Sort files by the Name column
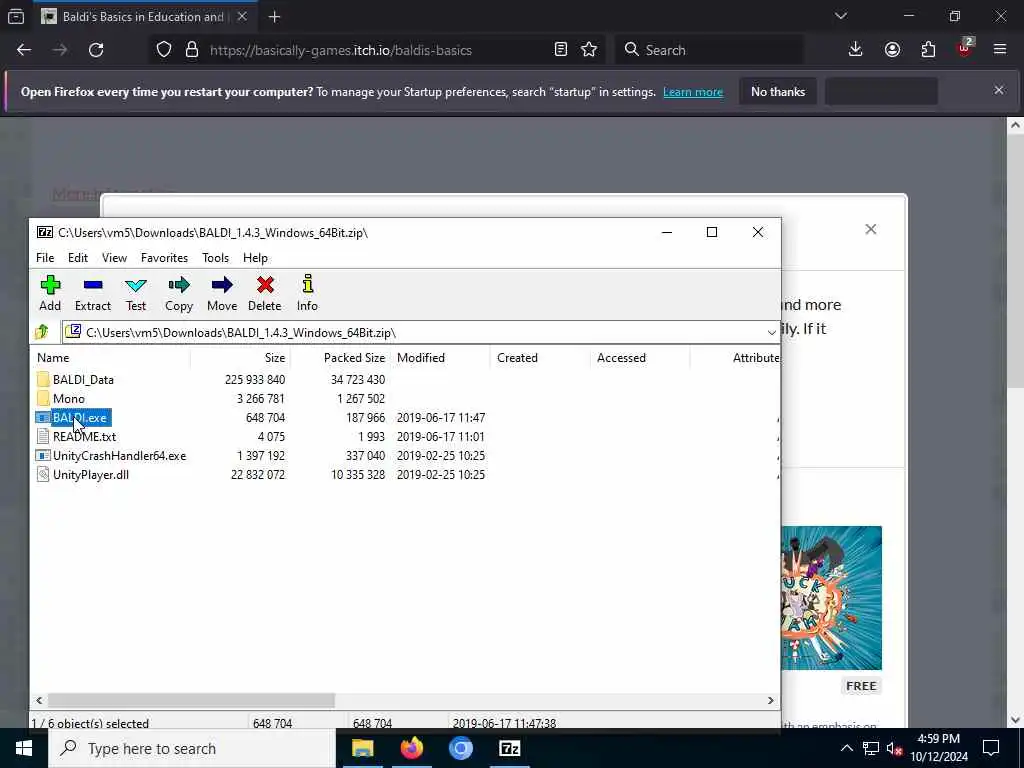This screenshot has width=1024, height=768. click(x=110, y=358)
